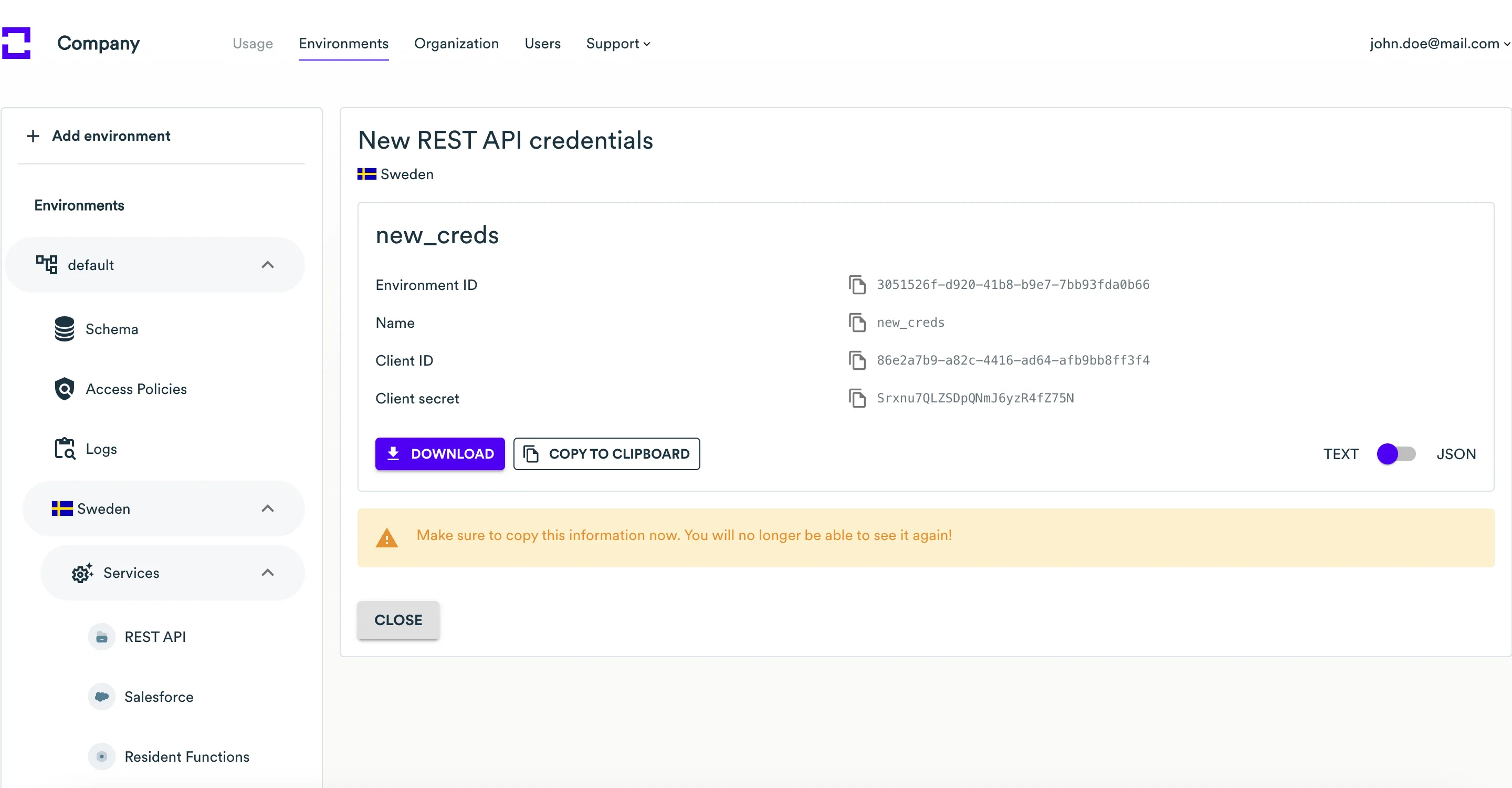Switch to the Users tab
Image resolution: width=1512 pixels, height=788 pixels.
[x=542, y=44]
